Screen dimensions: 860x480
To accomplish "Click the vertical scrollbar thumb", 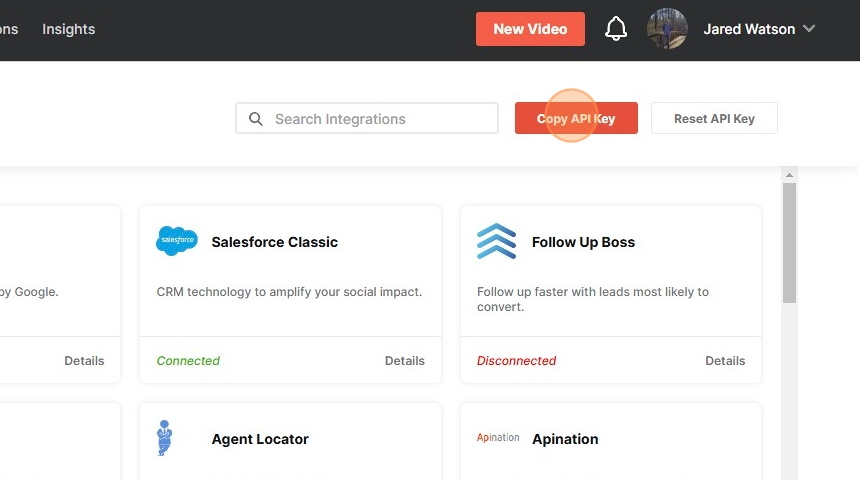I will (789, 243).
